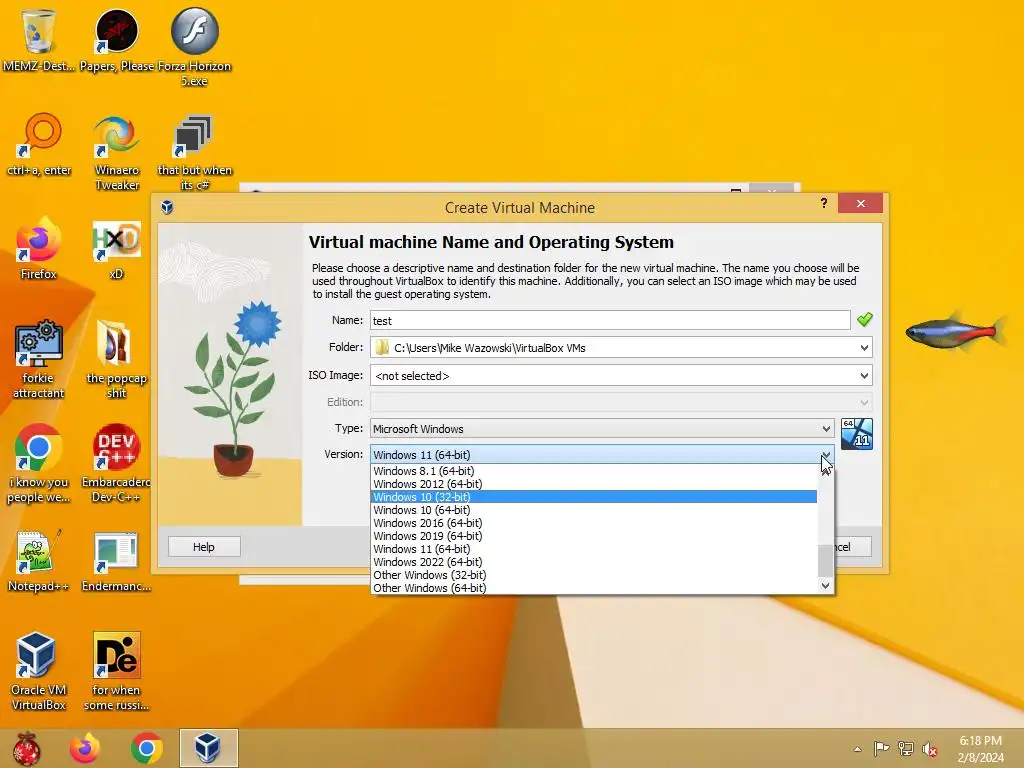Click the muted volume tray icon
The width and height of the screenshot is (1024, 768).
click(930, 749)
